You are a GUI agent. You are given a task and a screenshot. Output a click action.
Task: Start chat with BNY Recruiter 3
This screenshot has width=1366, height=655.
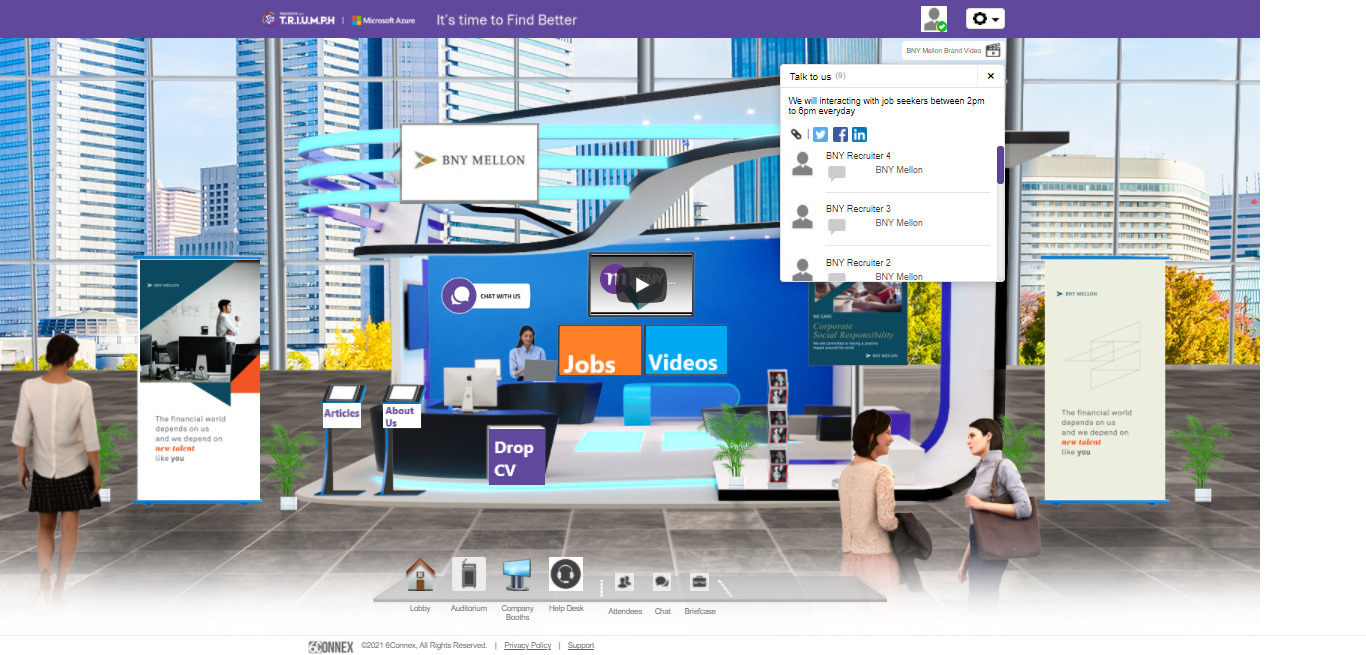[837, 226]
